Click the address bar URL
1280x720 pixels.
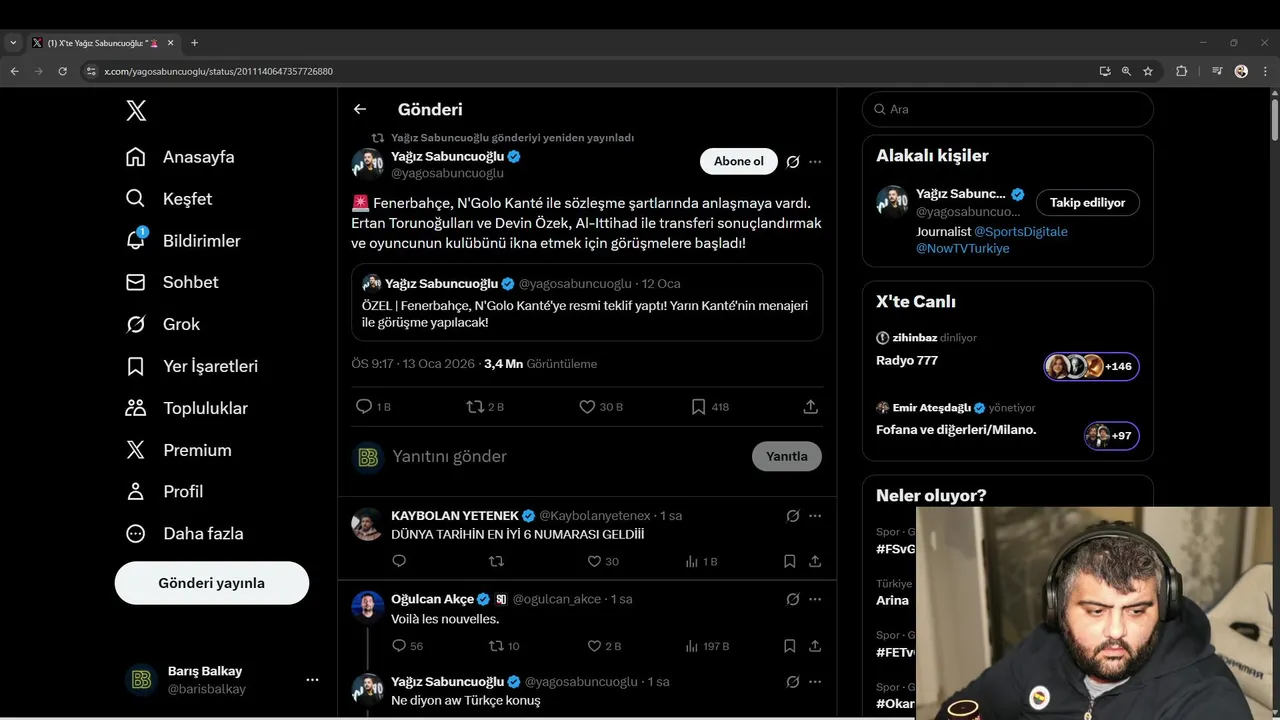(x=218, y=71)
